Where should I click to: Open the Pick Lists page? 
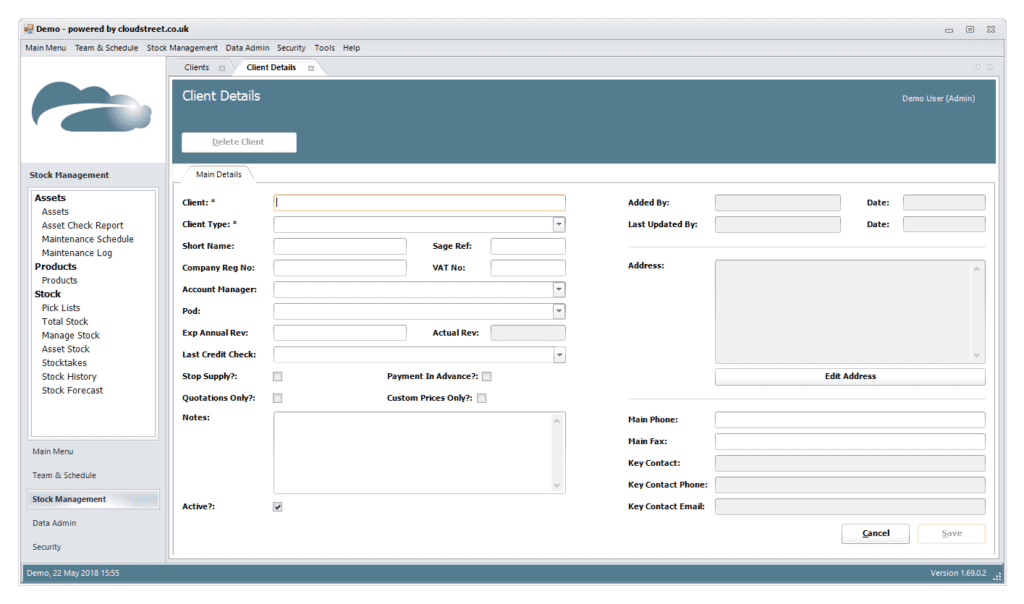tap(63, 307)
